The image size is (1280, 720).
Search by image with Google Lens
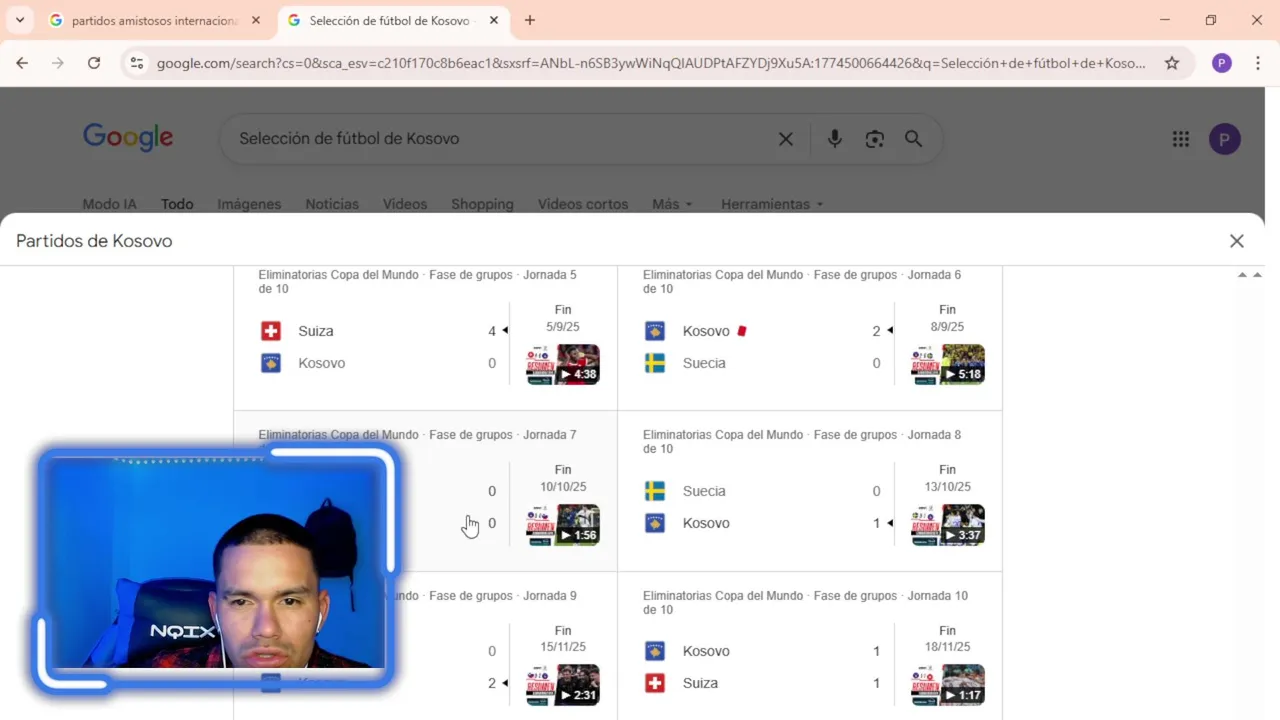pos(875,139)
